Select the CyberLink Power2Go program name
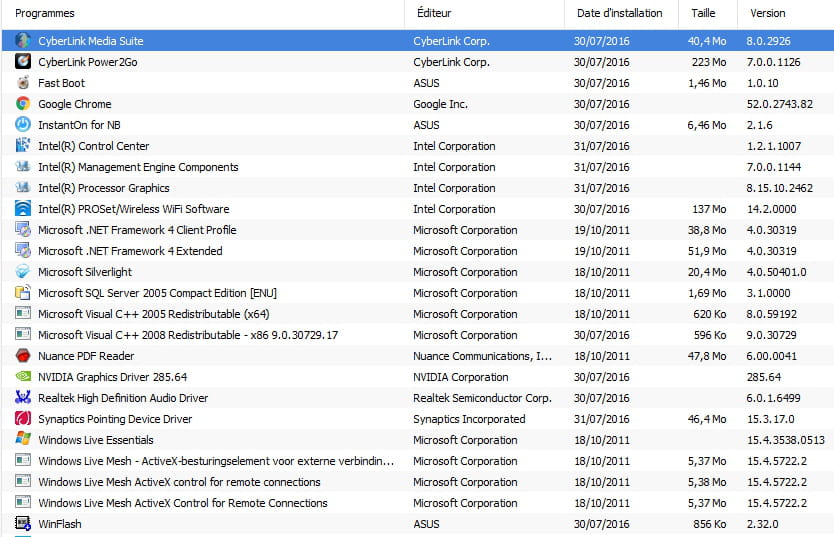Image resolution: width=834 pixels, height=537 pixels. pos(88,62)
